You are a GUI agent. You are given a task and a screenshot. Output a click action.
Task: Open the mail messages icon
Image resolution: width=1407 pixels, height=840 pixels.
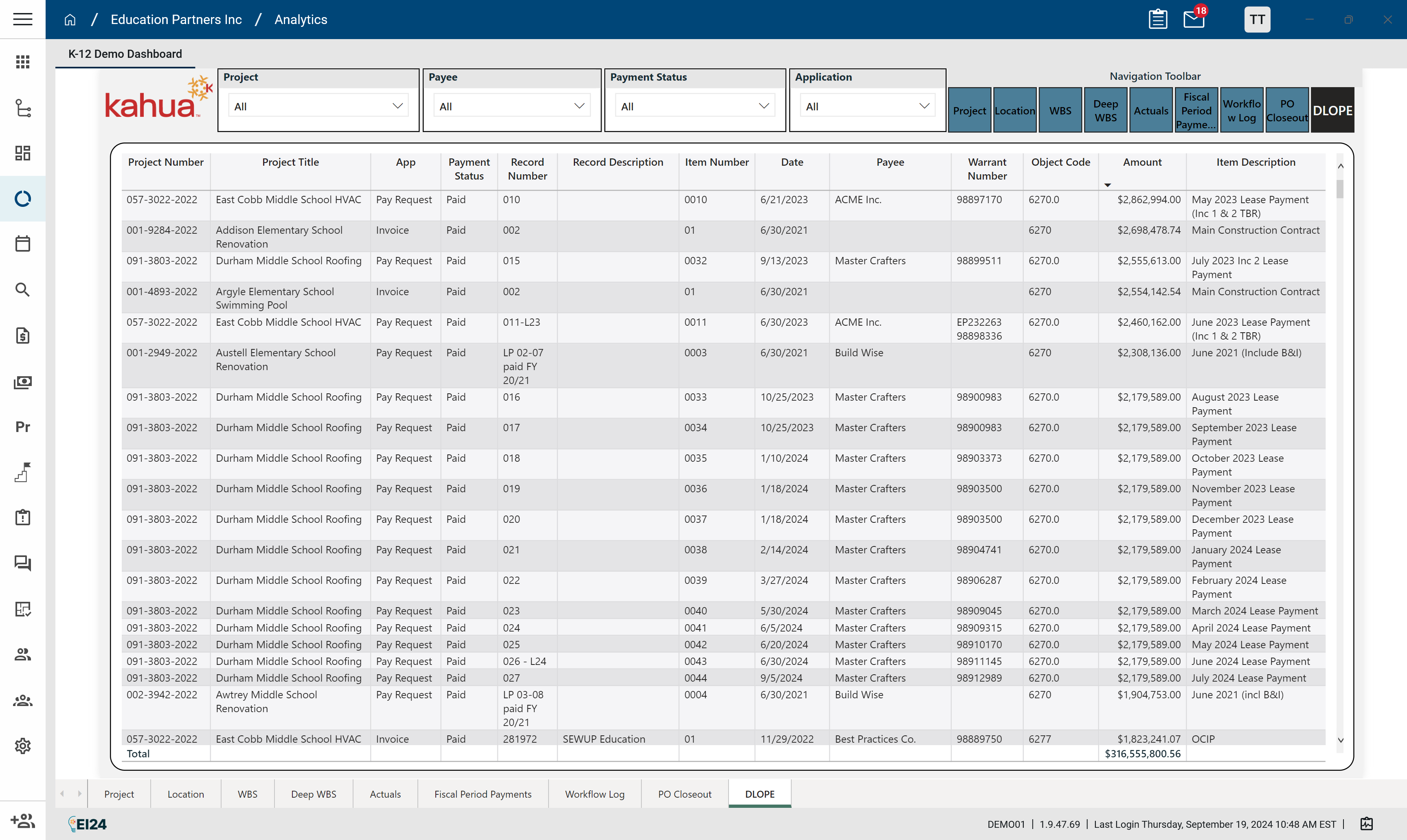[x=1194, y=20]
